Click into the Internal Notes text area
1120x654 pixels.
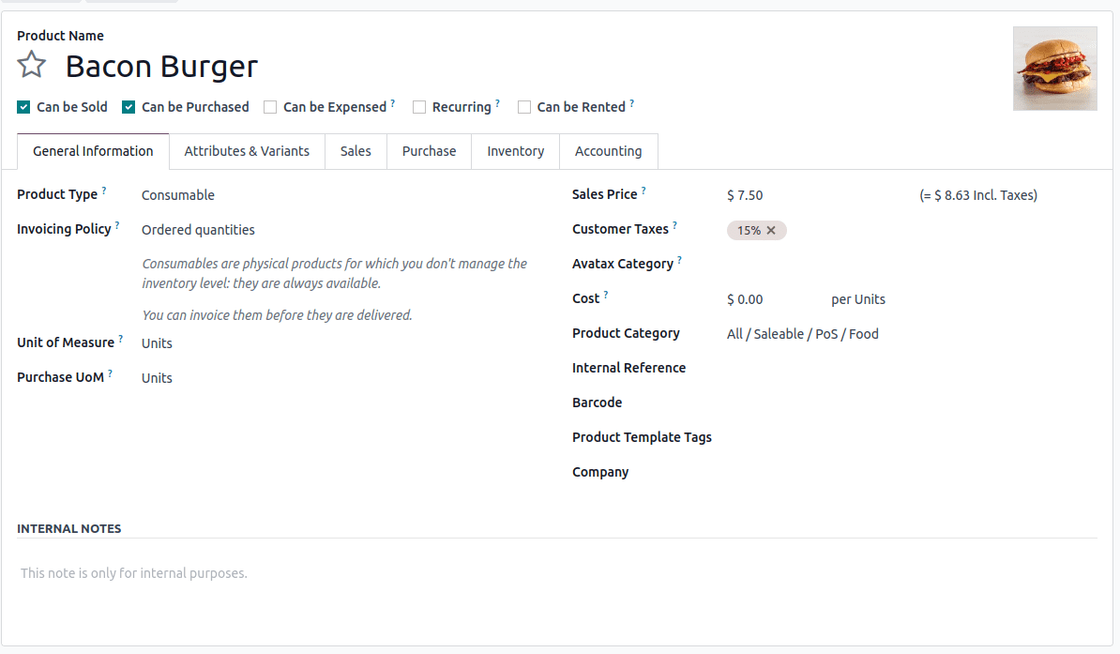557,573
